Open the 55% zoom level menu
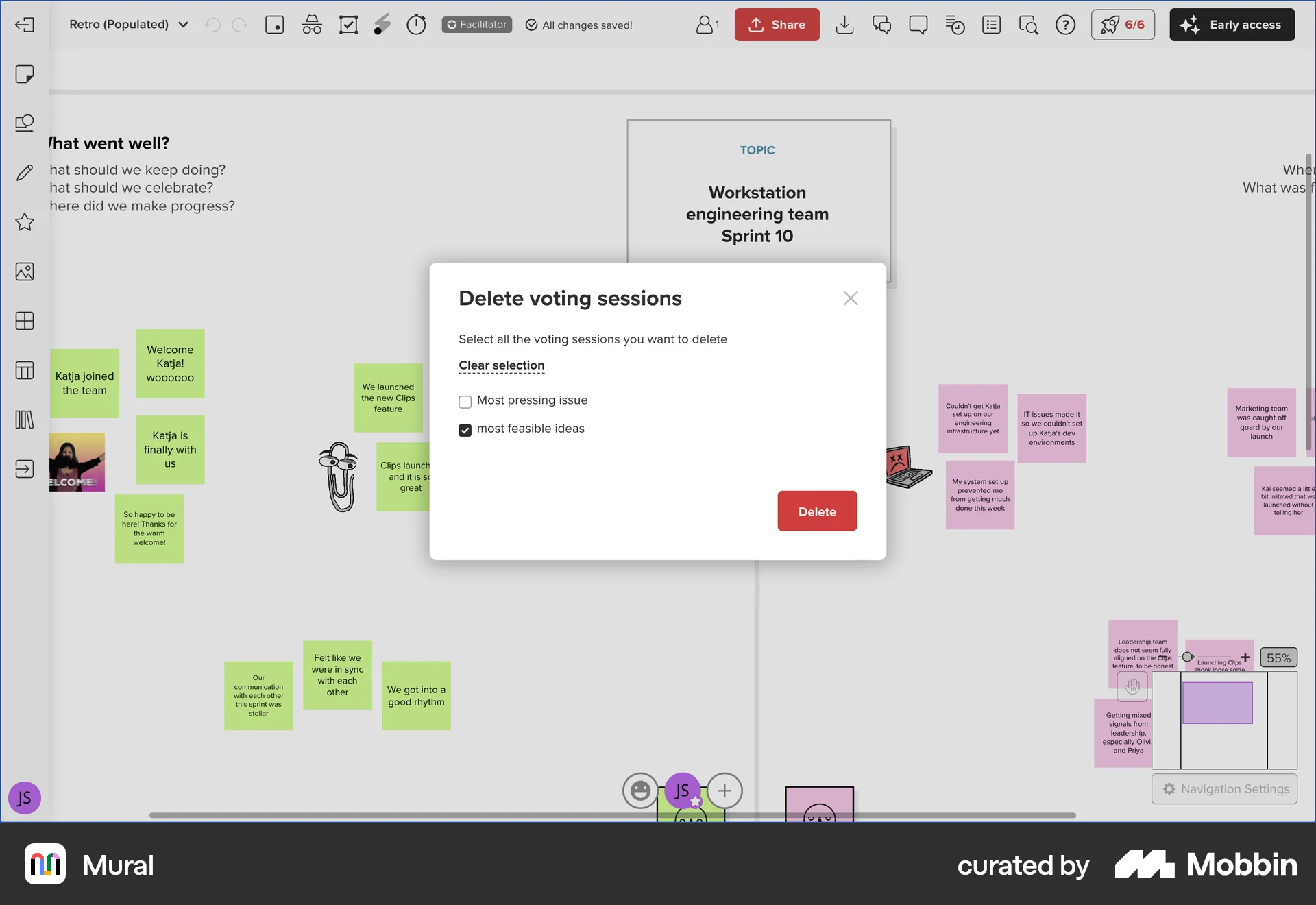 [1278, 657]
